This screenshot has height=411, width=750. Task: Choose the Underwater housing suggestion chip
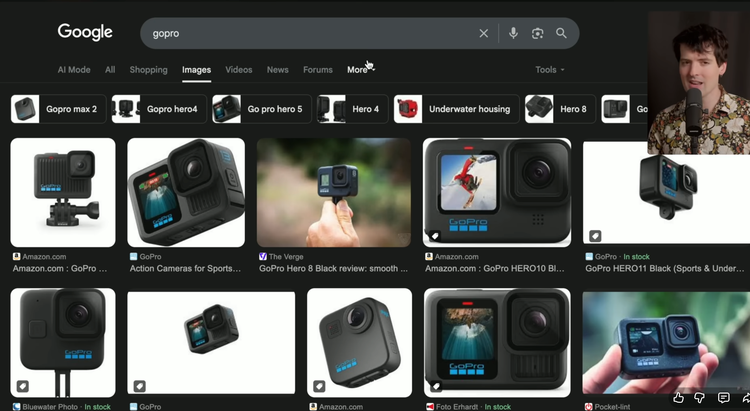[456, 109]
